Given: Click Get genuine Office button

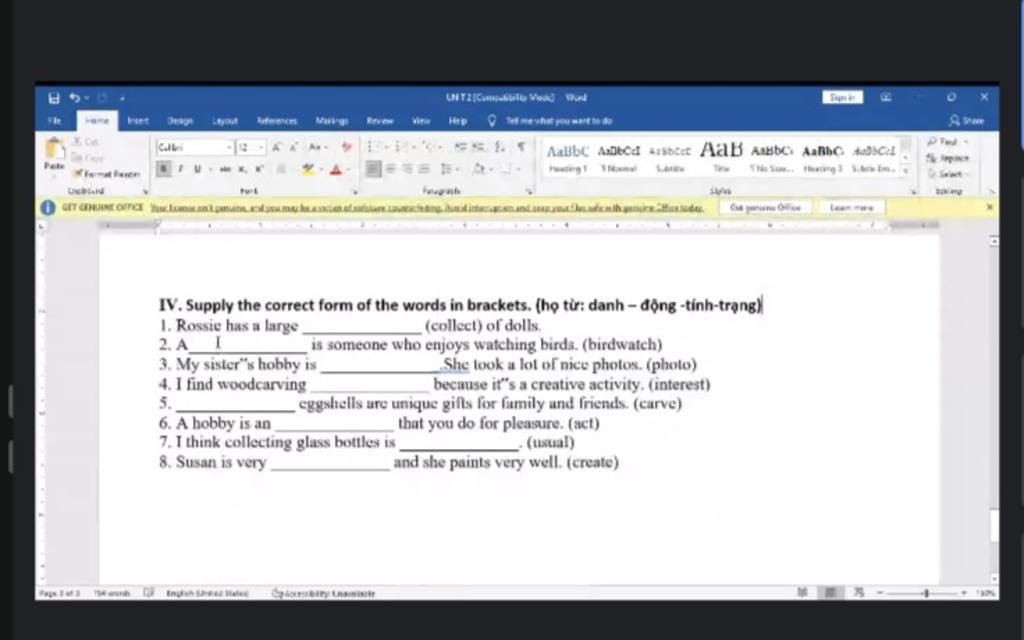Looking at the screenshot, I should 765,208.
